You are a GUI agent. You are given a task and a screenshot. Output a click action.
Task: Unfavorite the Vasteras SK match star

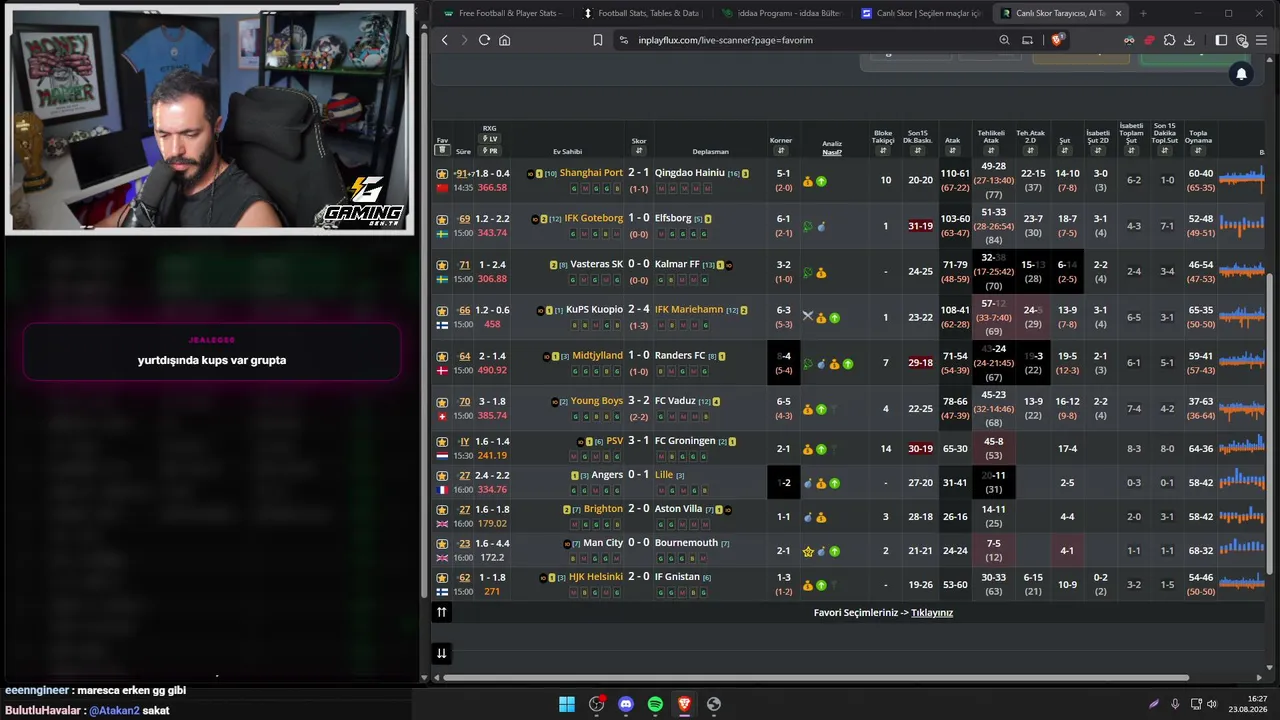[x=442, y=265]
